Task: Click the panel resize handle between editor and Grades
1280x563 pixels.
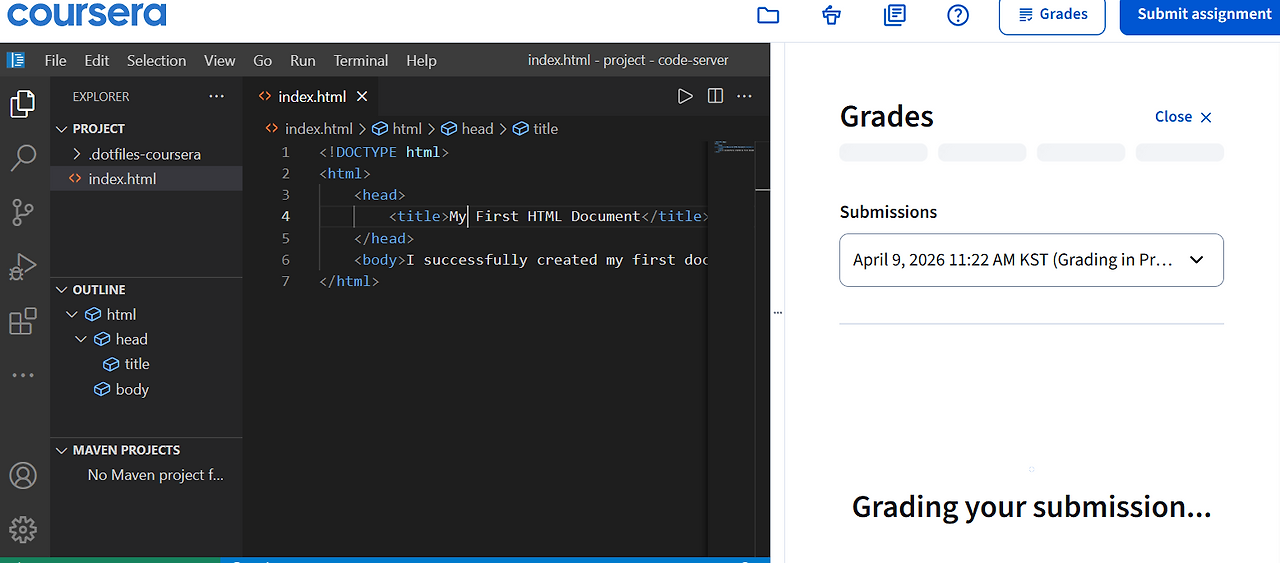Action: [778, 313]
